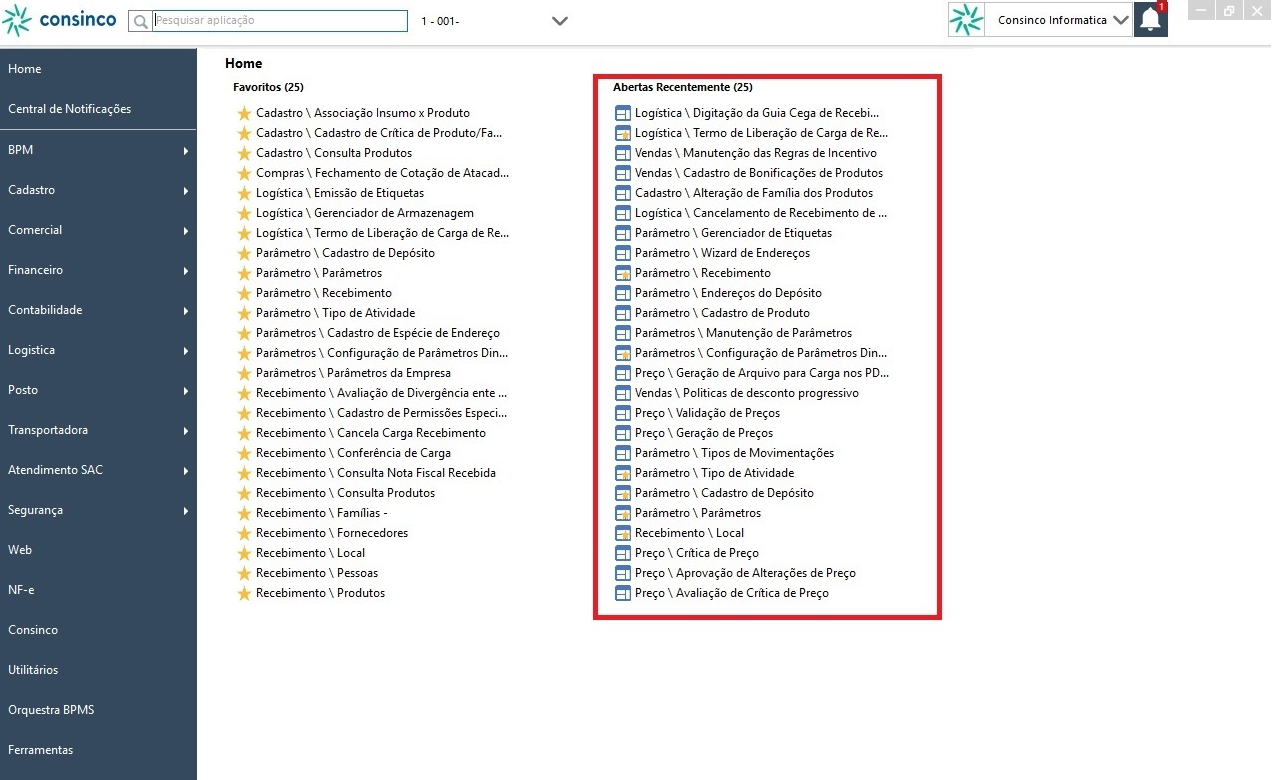Click star icon beside Emissão de Etiquetas
The height and width of the screenshot is (780, 1273).
click(x=244, y=193)
